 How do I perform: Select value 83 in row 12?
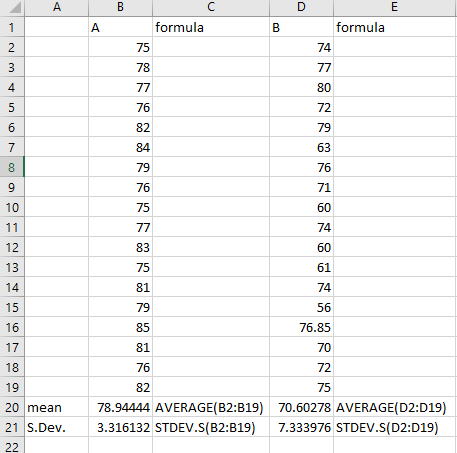pos(120,247)
